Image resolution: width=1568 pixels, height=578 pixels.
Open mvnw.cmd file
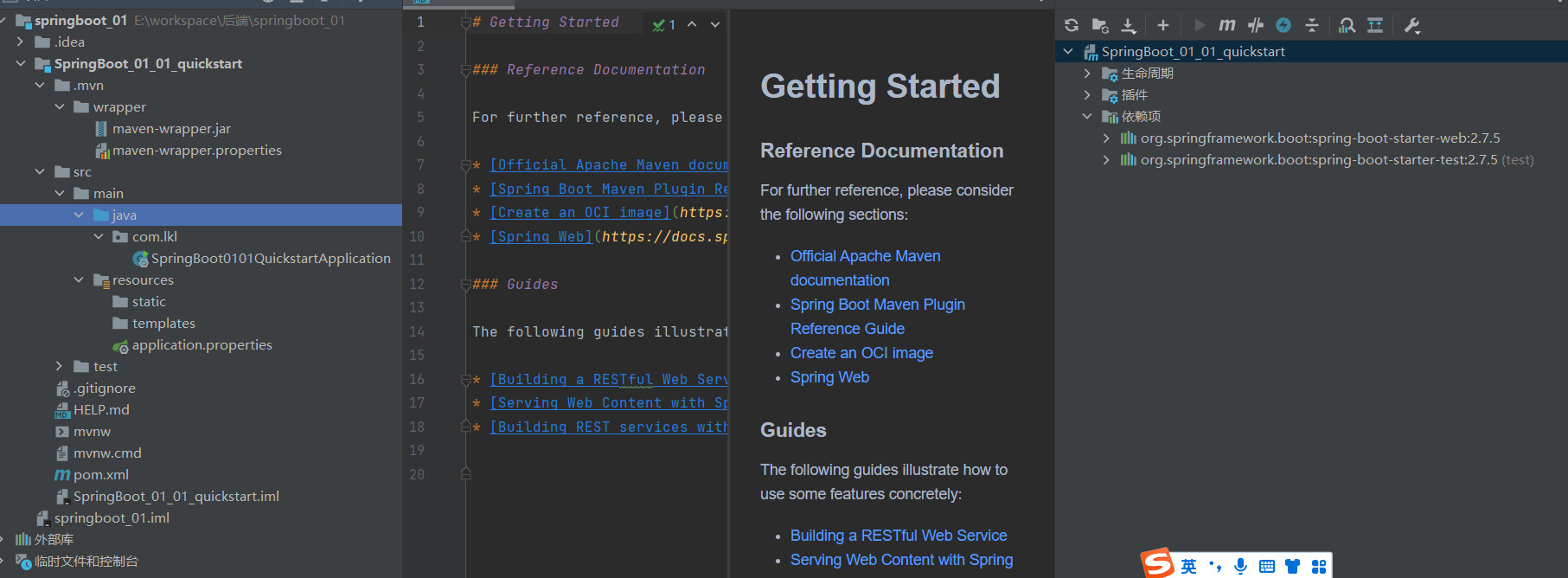(107, 453)
